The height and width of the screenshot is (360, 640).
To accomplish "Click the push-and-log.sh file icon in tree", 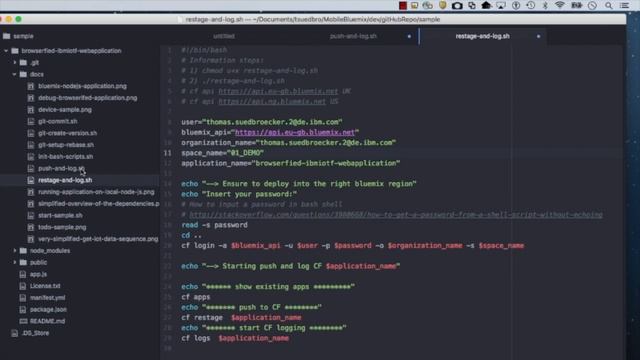I will point(31,168).
